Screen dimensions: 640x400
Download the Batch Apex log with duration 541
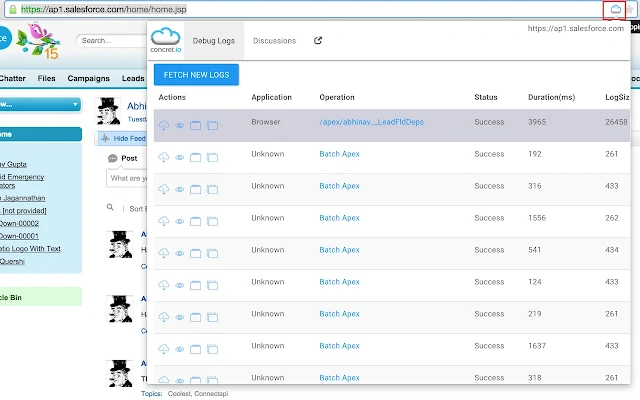click(164, 253)
